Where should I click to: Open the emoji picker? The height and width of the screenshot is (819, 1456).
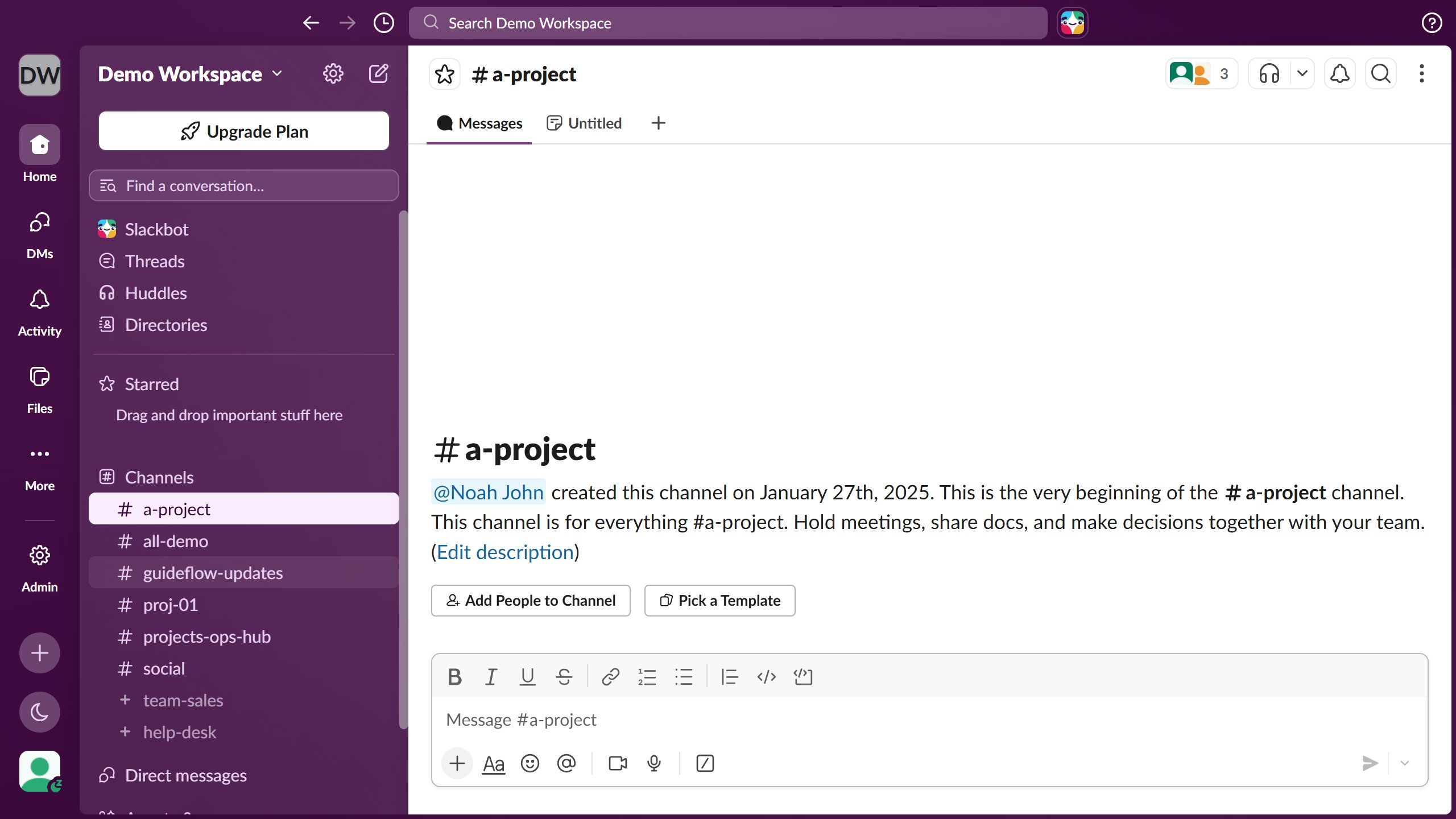[530, 763]
